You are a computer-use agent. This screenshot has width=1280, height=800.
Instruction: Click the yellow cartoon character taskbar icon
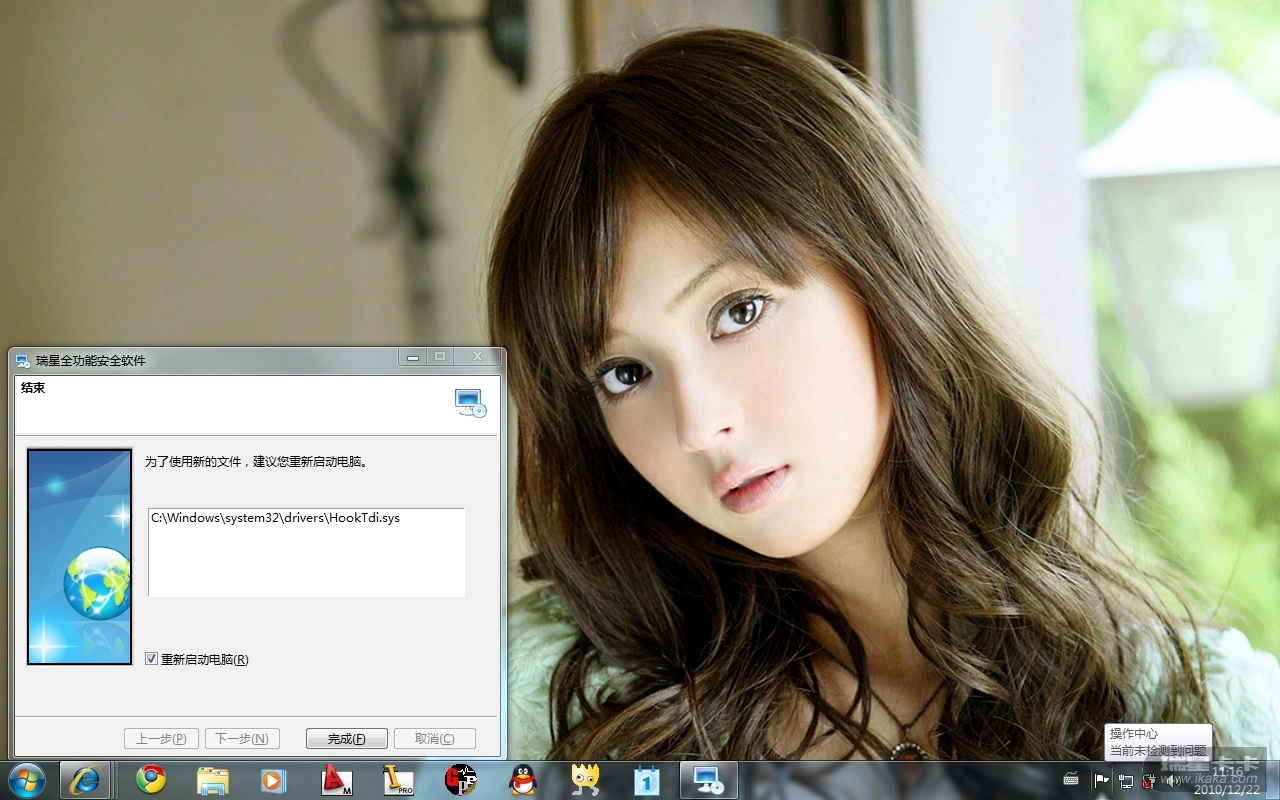(585, 779)
